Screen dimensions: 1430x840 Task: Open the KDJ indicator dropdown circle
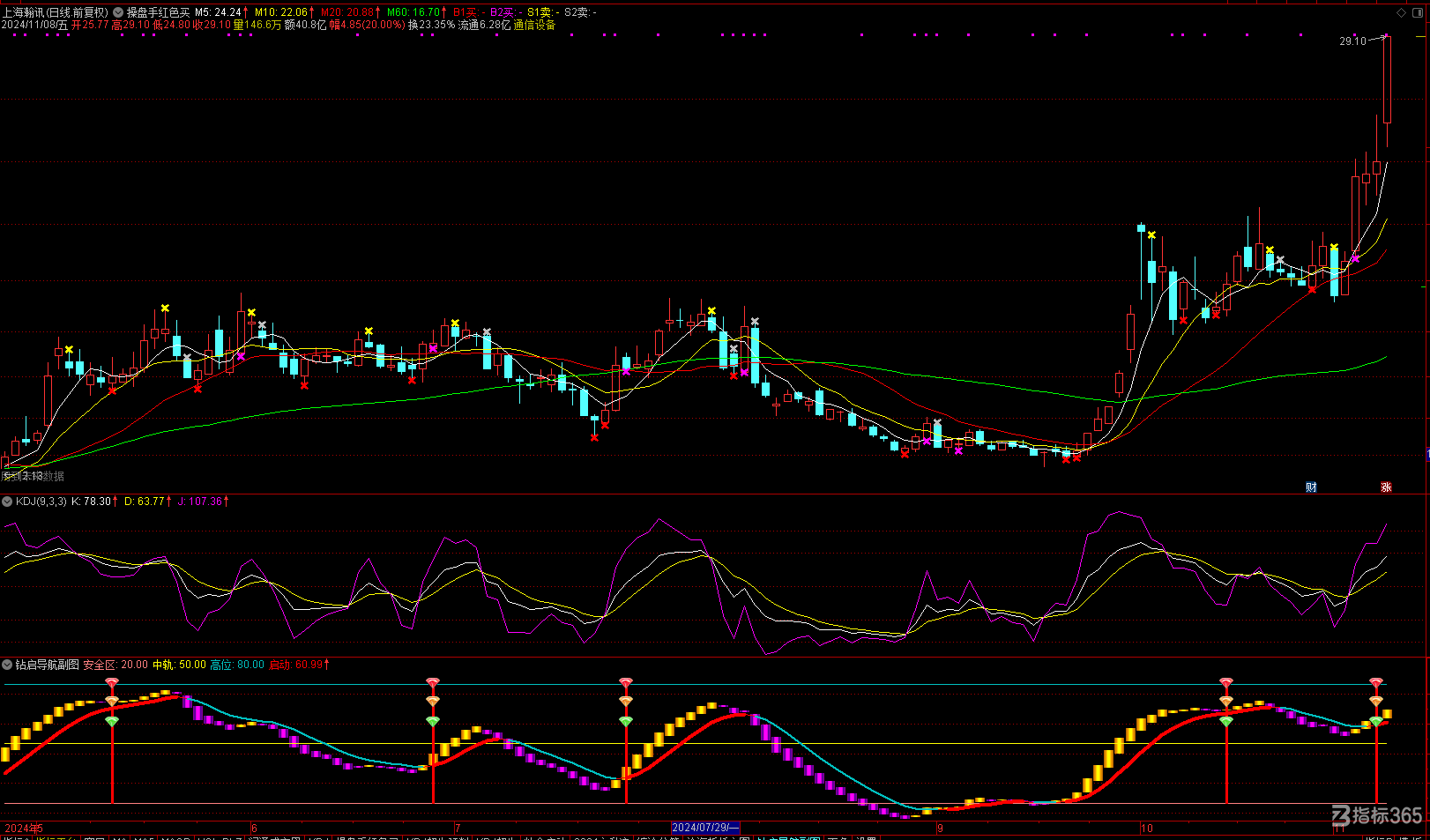pos(7,502)
